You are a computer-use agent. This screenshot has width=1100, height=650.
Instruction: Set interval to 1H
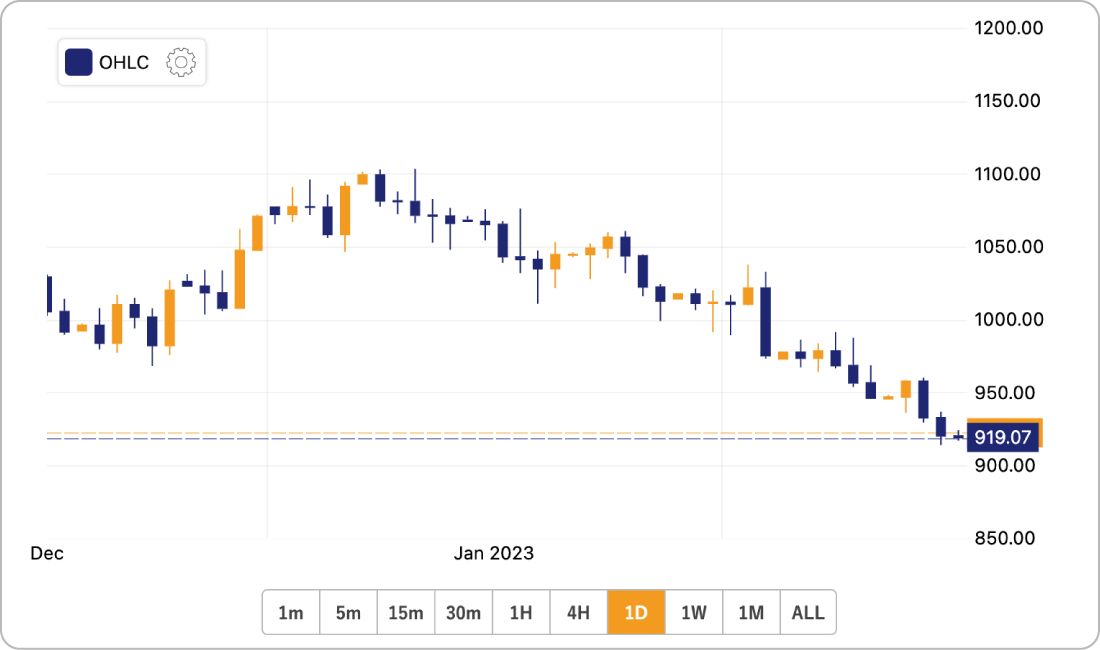pyautogui.click(x=521, y=612)
